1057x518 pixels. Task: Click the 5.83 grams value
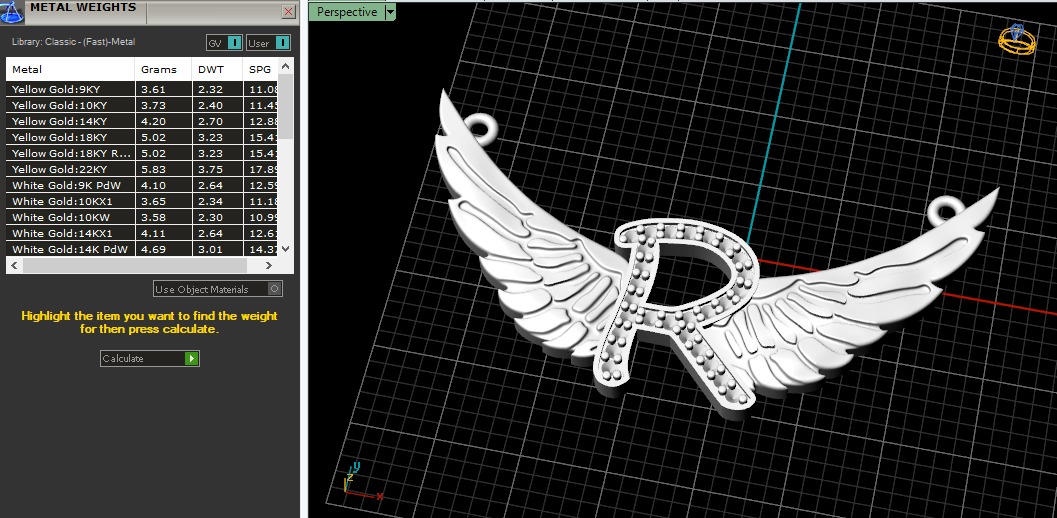point(152,169)
